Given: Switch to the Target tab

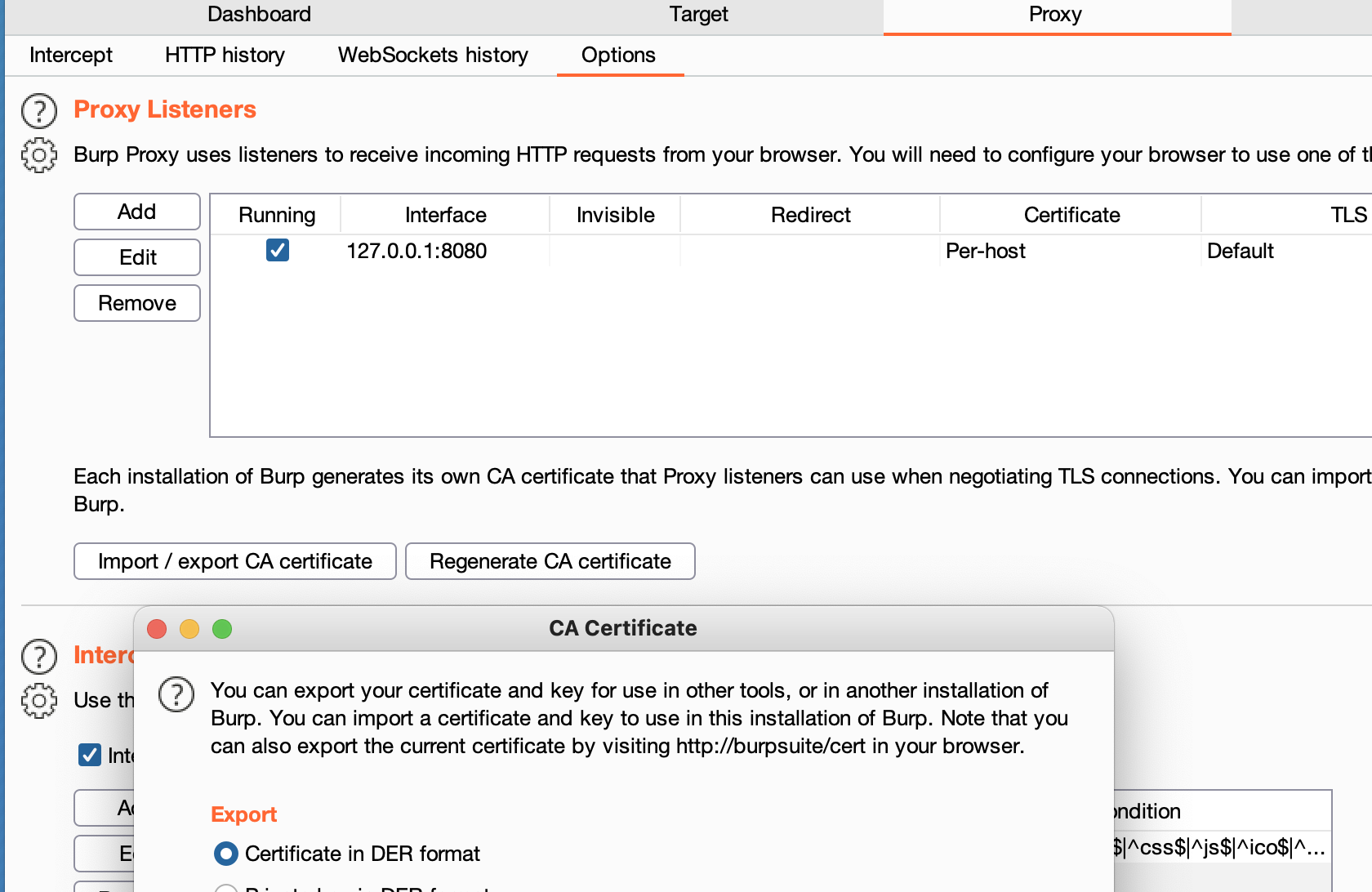Looking at the screenshot, I should click(x=698, y=15).
